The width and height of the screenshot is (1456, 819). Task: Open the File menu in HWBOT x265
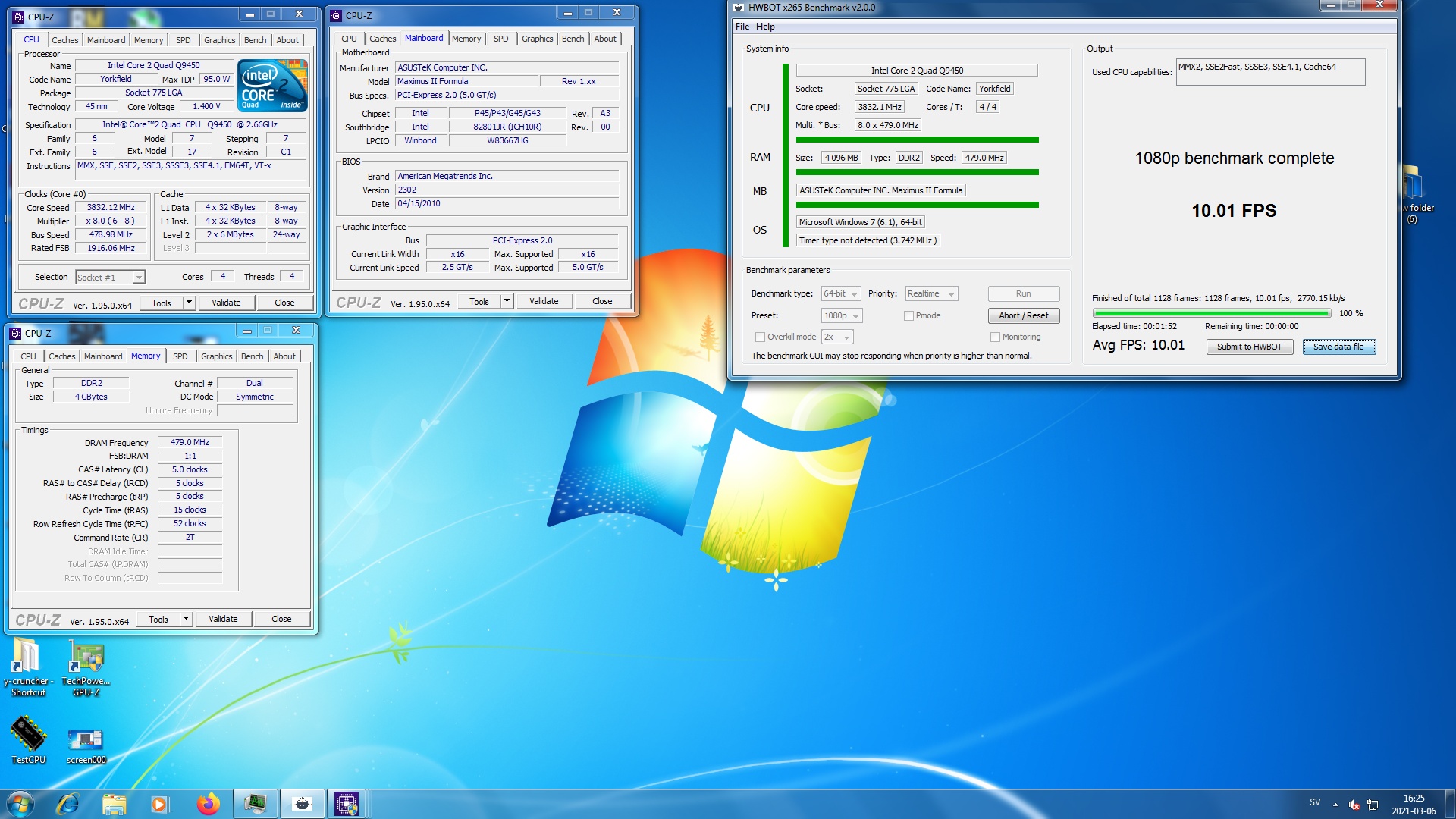[x=742, y=27]
